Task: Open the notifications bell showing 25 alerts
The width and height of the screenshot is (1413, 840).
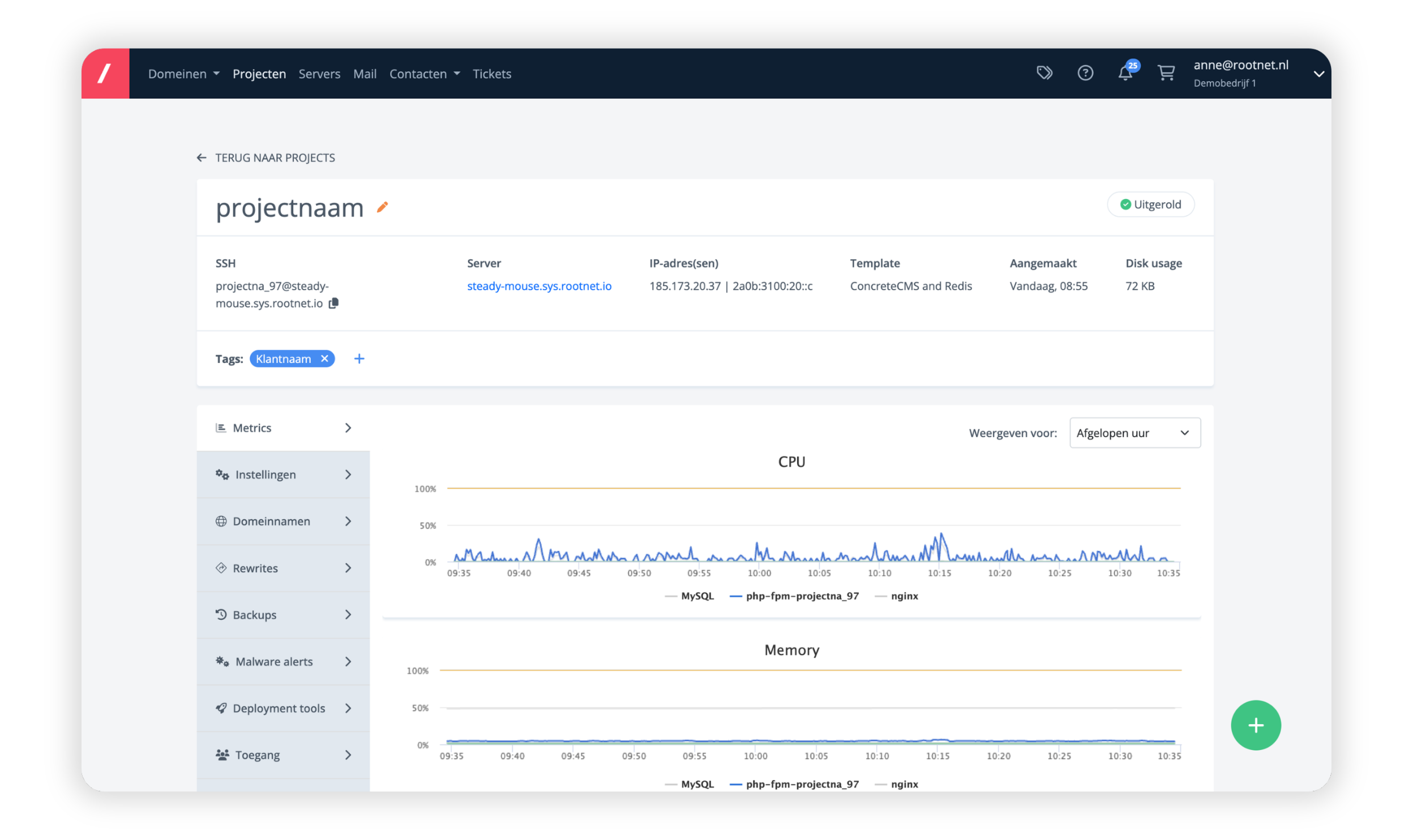Action: point(1127,73)
